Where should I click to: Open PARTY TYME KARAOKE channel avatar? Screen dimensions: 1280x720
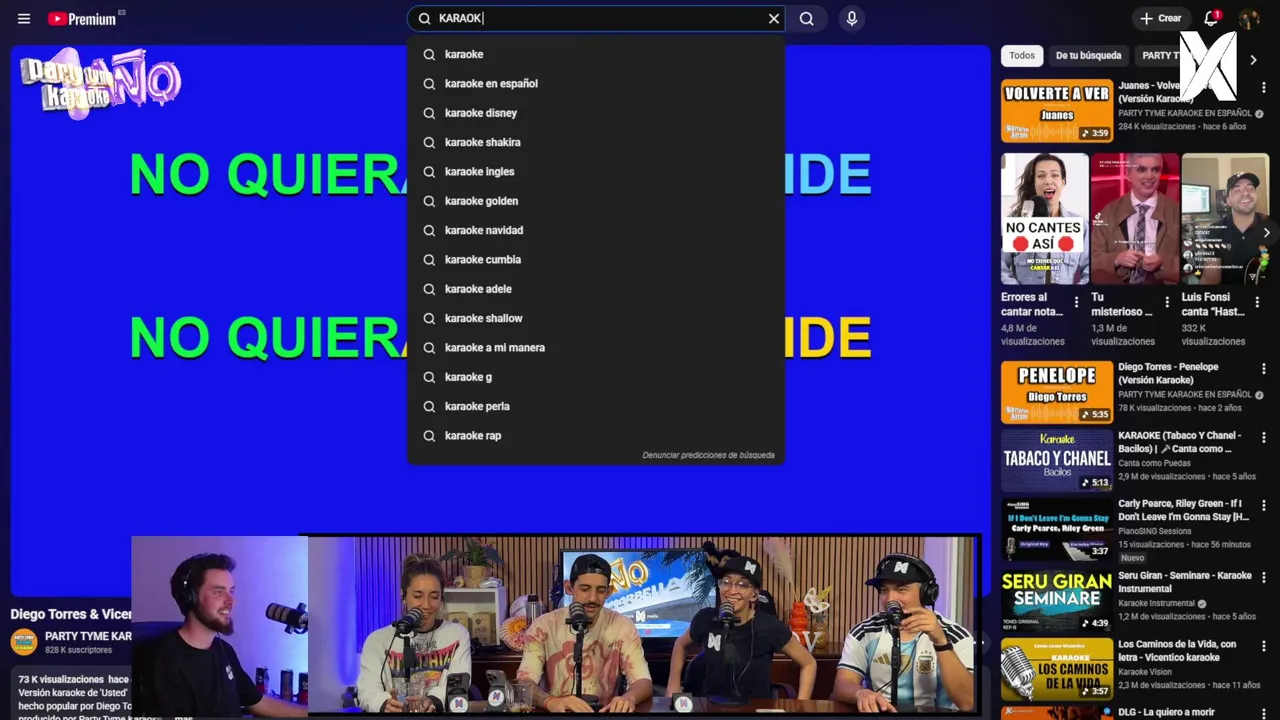[24, 641]
